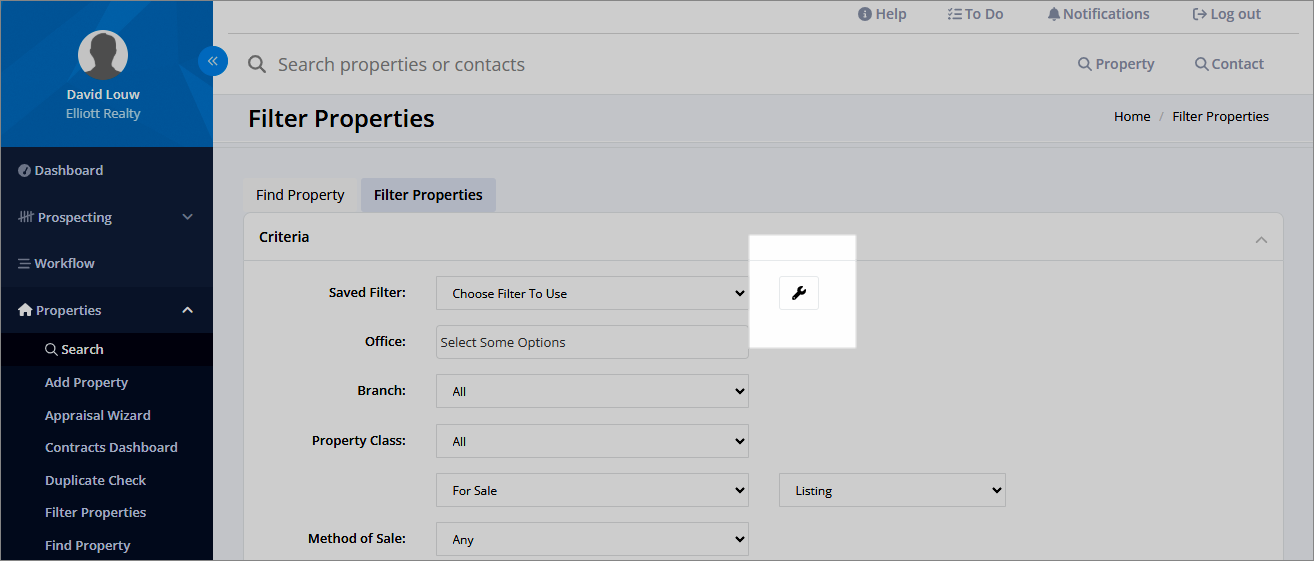
Task: Open the Branch dropdown
Action: pyautogui.click(x=592, y=391)
